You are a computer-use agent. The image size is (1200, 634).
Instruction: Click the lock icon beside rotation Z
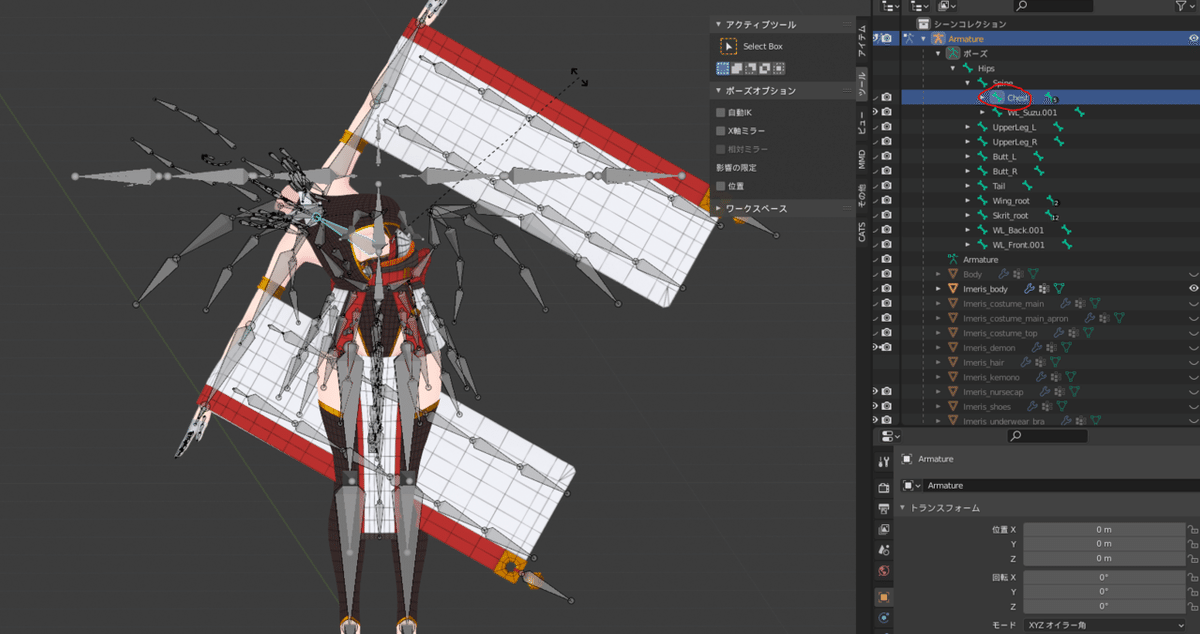click(x=1191, y=606)
